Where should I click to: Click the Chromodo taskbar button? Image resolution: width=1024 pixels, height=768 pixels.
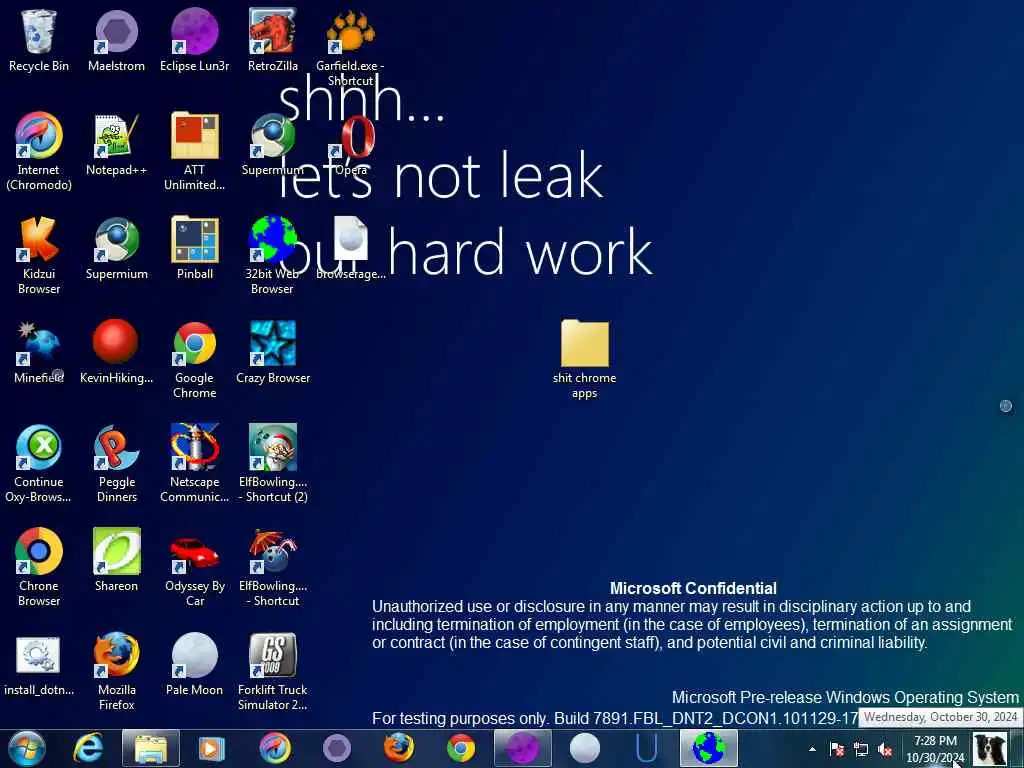click(x=275, y=748)
